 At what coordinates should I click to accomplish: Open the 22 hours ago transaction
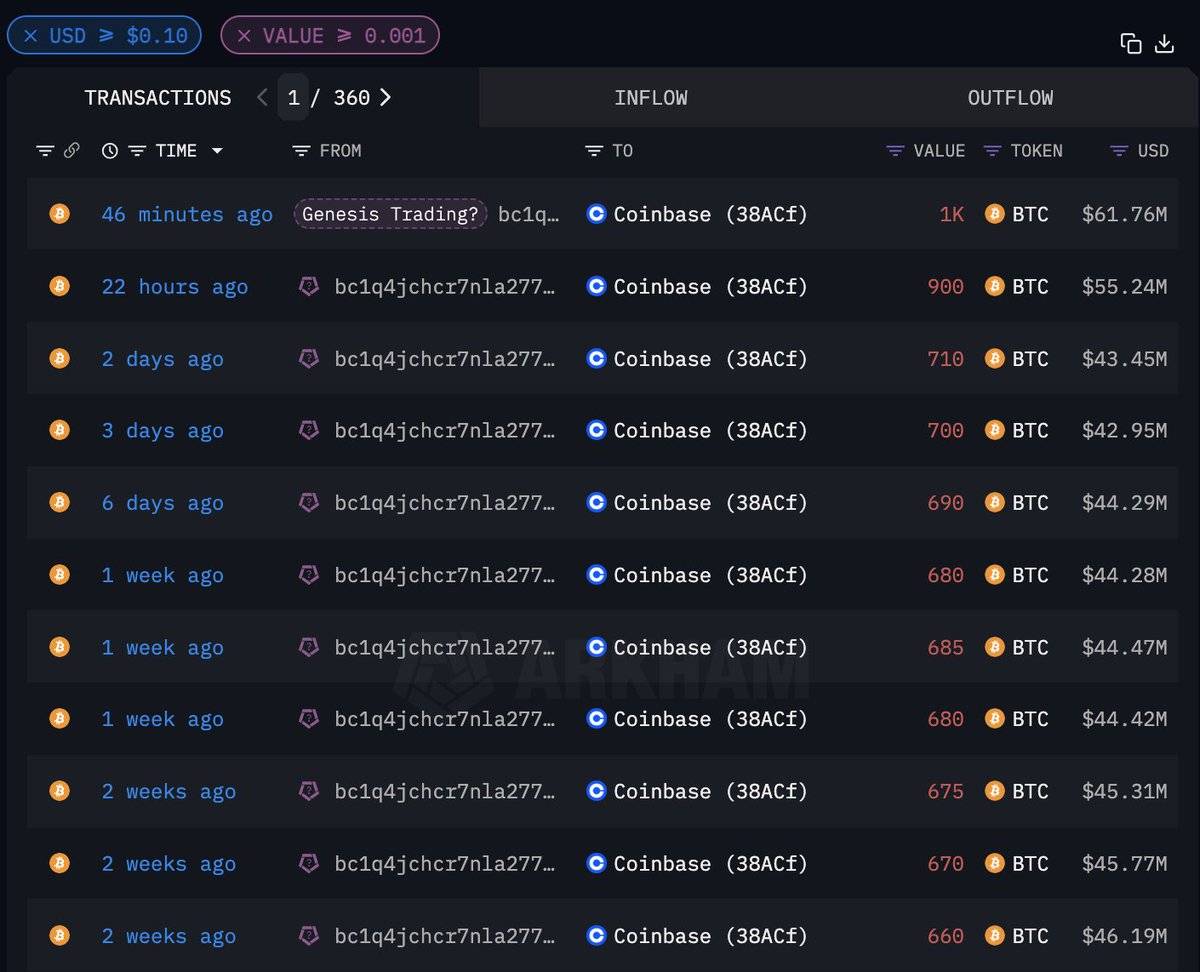click(174, 287)
